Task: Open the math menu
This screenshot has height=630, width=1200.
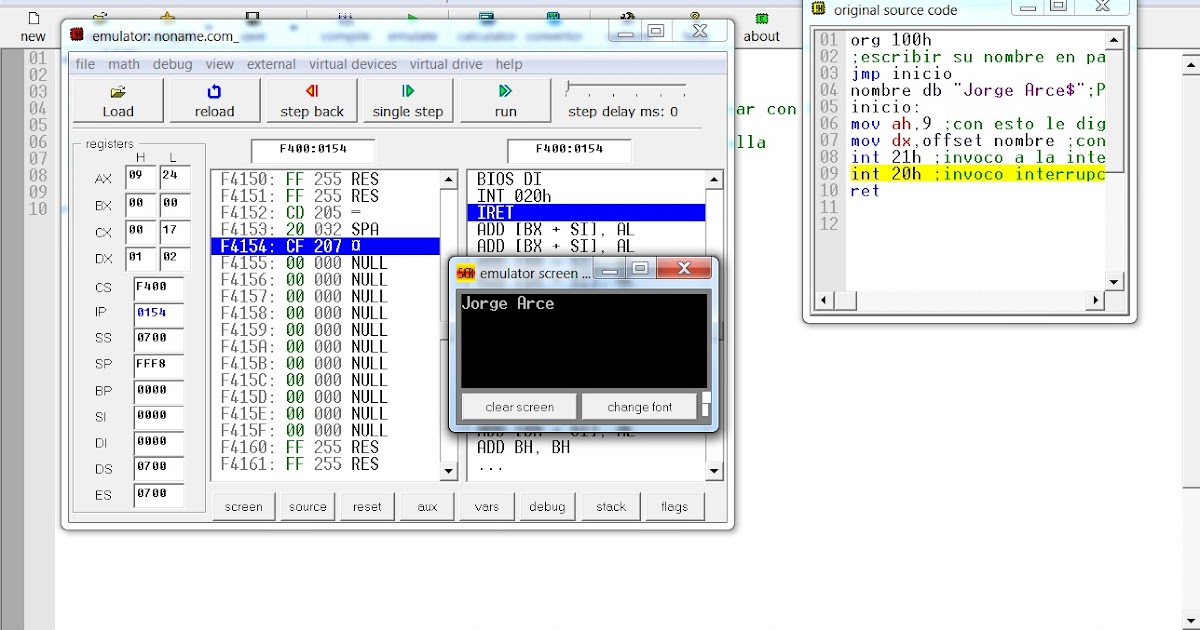Action: pos(124,64)
